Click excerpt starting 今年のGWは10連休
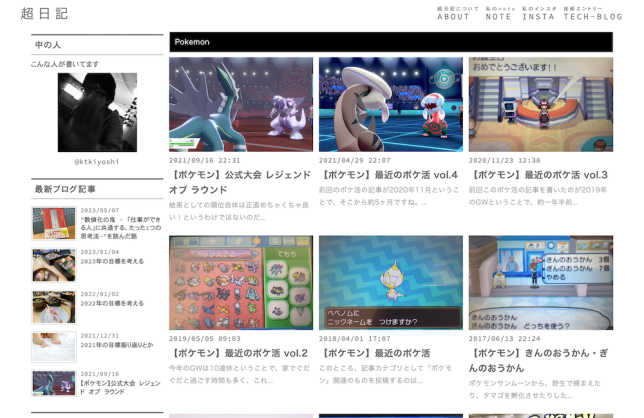644x418 pixels. (x=239, y=374)
